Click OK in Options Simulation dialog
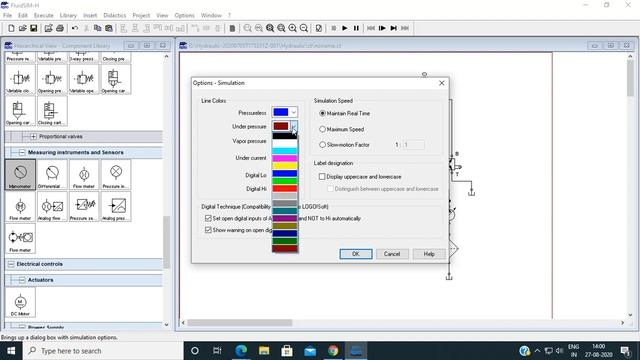Viewport: 640px width, 360px height. coord(356,254)
